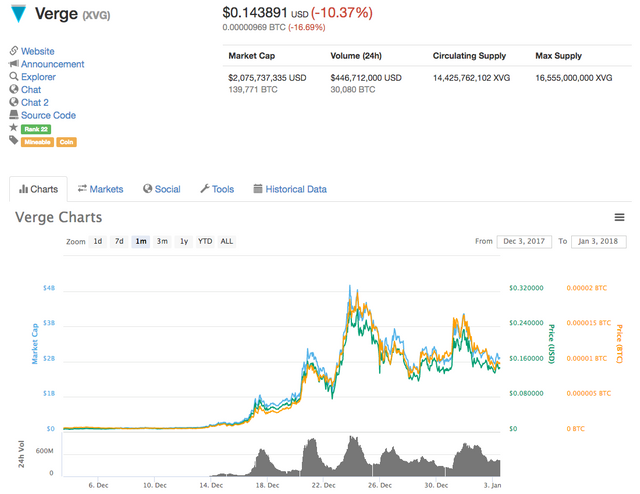
Task: Open the chart hamburger menu icon
Action: pos(619,217)
